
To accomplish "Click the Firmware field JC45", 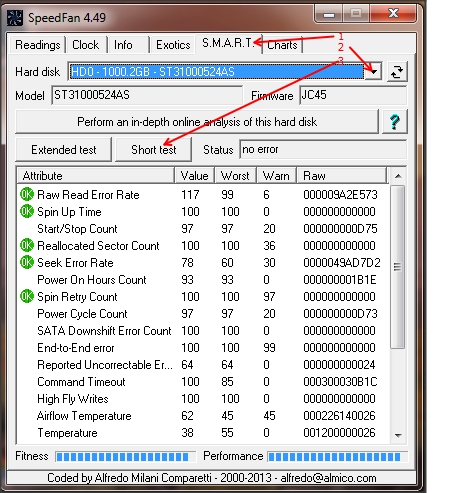I will pyautogui.click(x=353, y=95).
